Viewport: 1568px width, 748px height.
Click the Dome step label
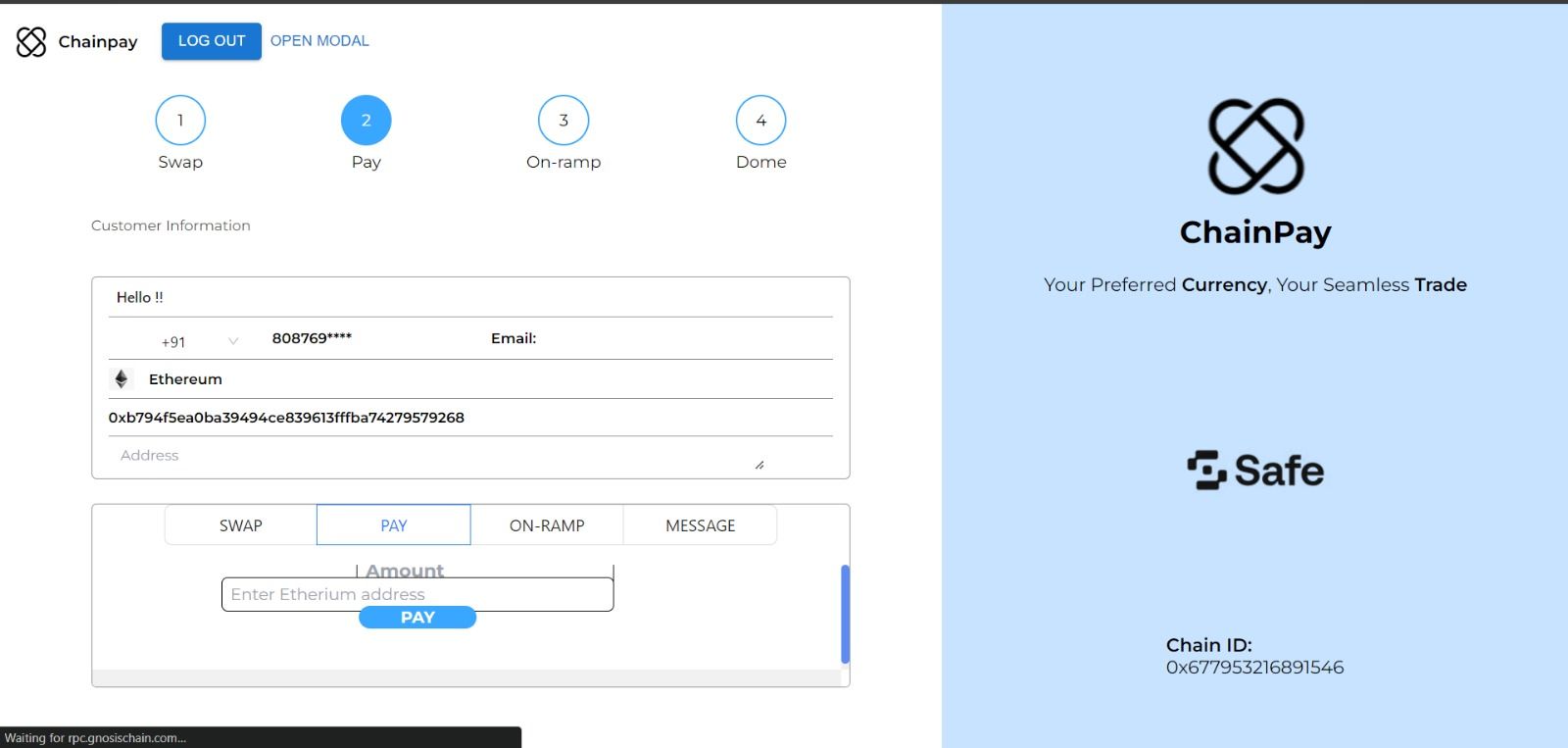coord(761,162)
